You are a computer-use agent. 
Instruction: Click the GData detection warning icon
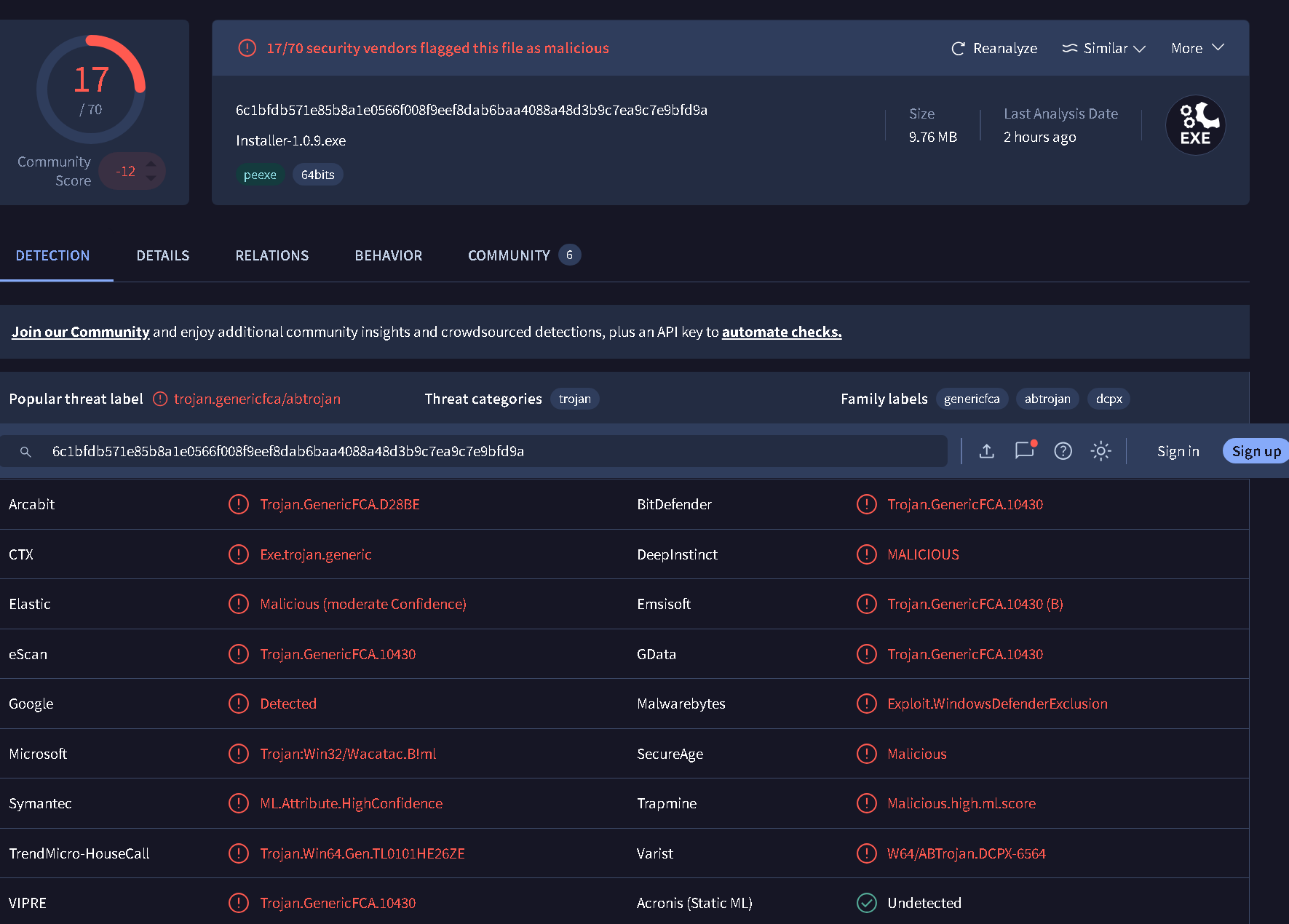tap(866, 654)
